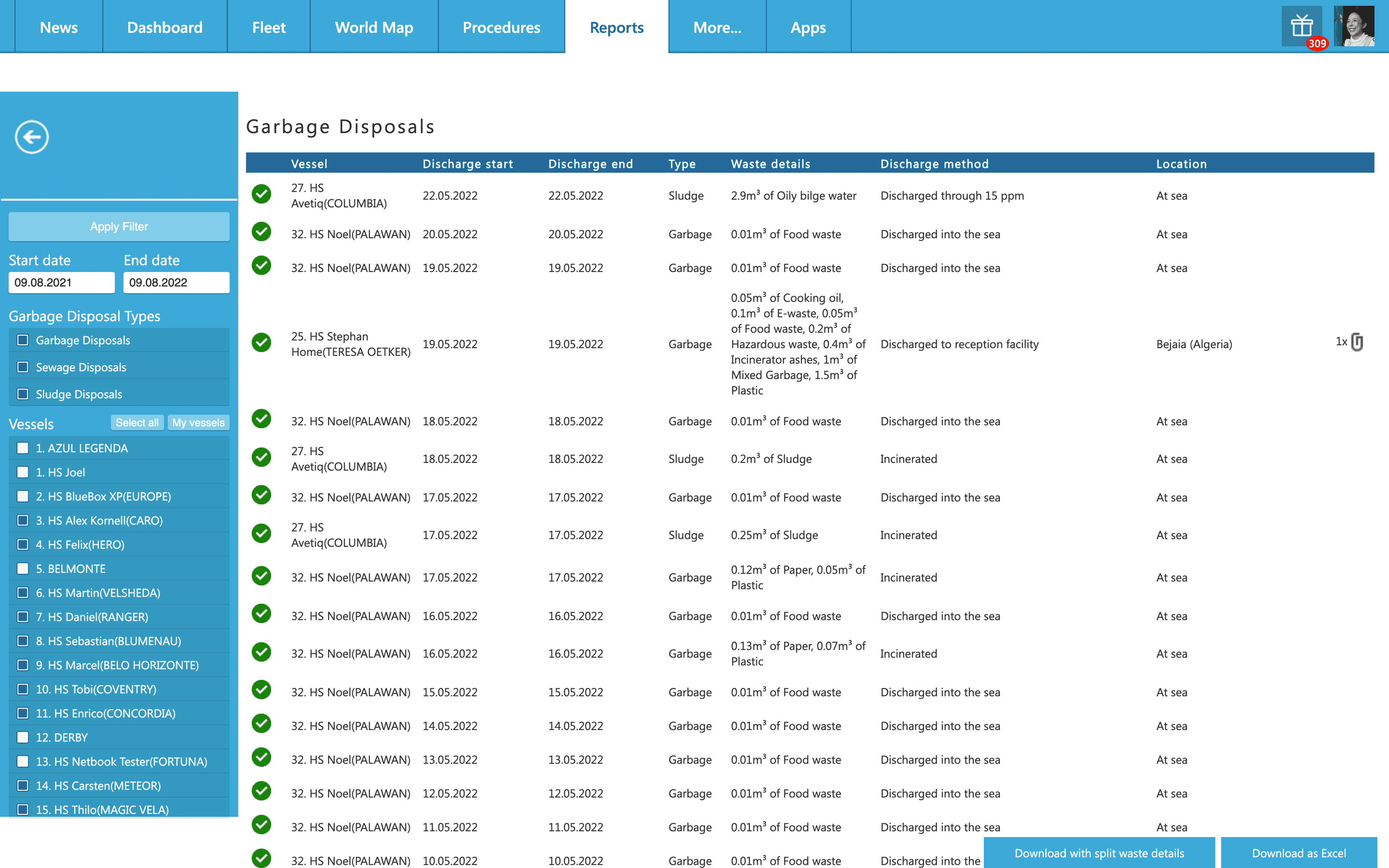Open the paperclip attachment for Bejaia row
Image resolution: width=1389 pixels, height=868 pixels.
pyautogui.click(x=1357, y=342)
